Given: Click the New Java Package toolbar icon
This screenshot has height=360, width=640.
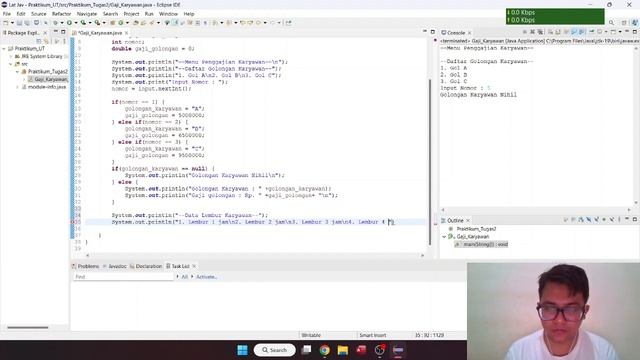Looking at the screenshot, I should click(x=112, y=23).
